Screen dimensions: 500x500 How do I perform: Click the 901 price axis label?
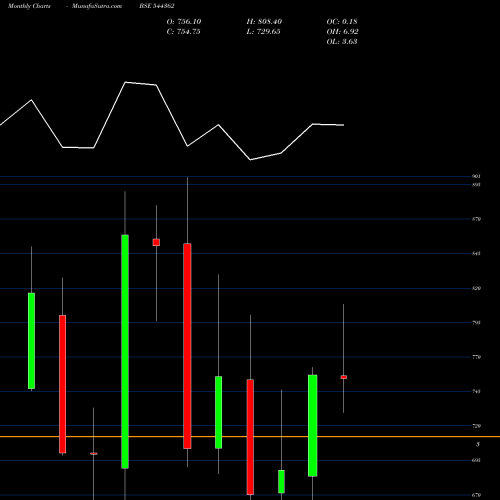[x=476, y=176]
